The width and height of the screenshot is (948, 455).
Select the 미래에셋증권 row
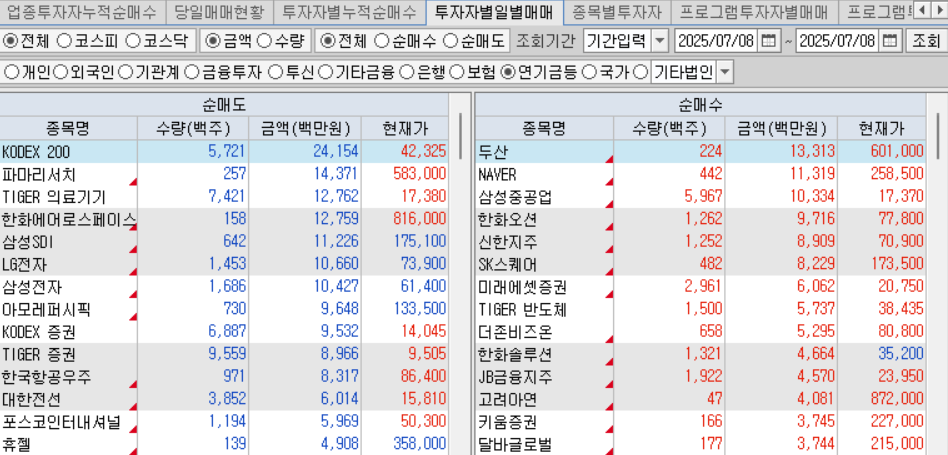[x=701, y=287]
